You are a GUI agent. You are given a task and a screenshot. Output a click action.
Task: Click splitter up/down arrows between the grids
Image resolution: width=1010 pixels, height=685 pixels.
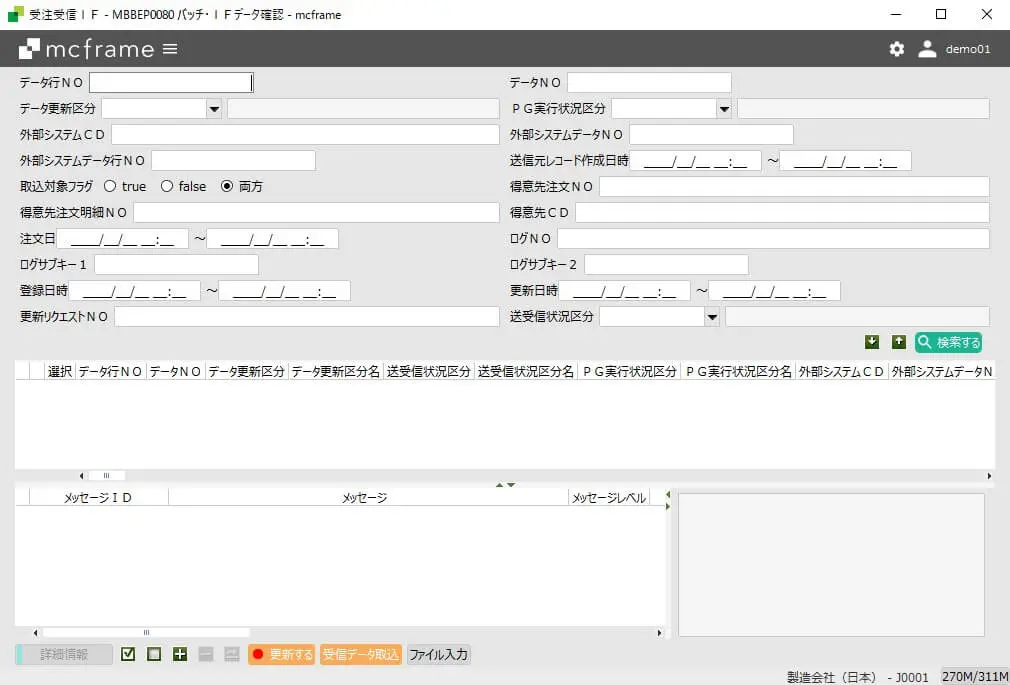(505, 485)
